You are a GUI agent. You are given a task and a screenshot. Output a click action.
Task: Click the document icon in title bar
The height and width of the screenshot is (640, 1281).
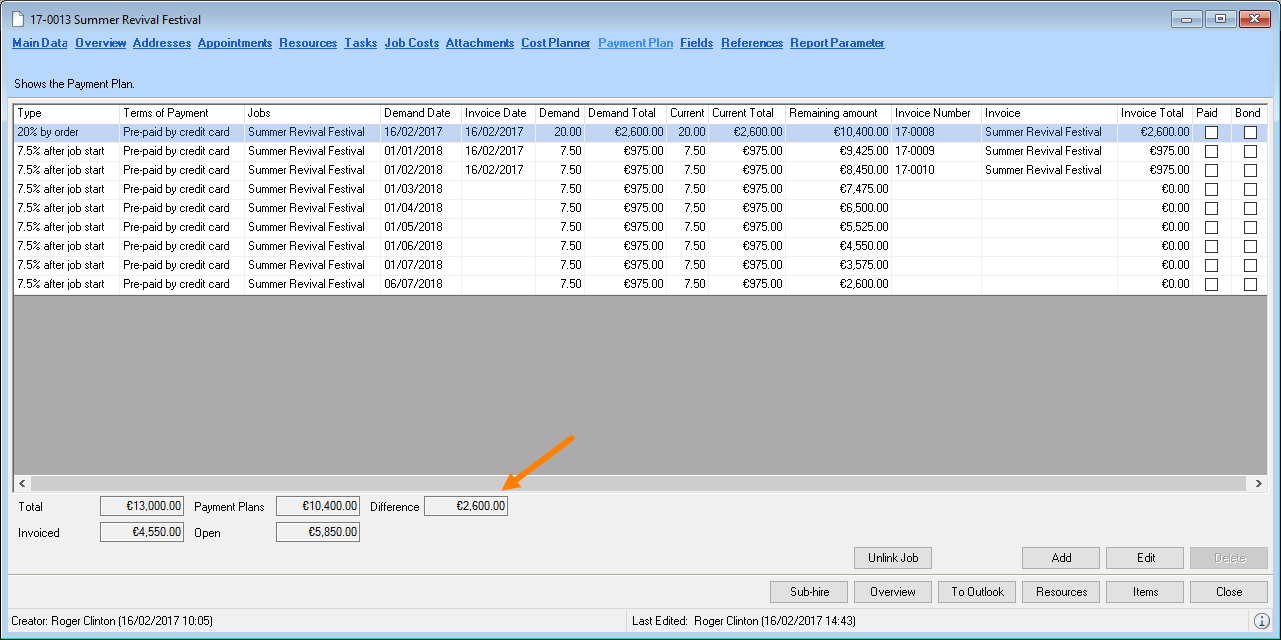click(18, 20)
